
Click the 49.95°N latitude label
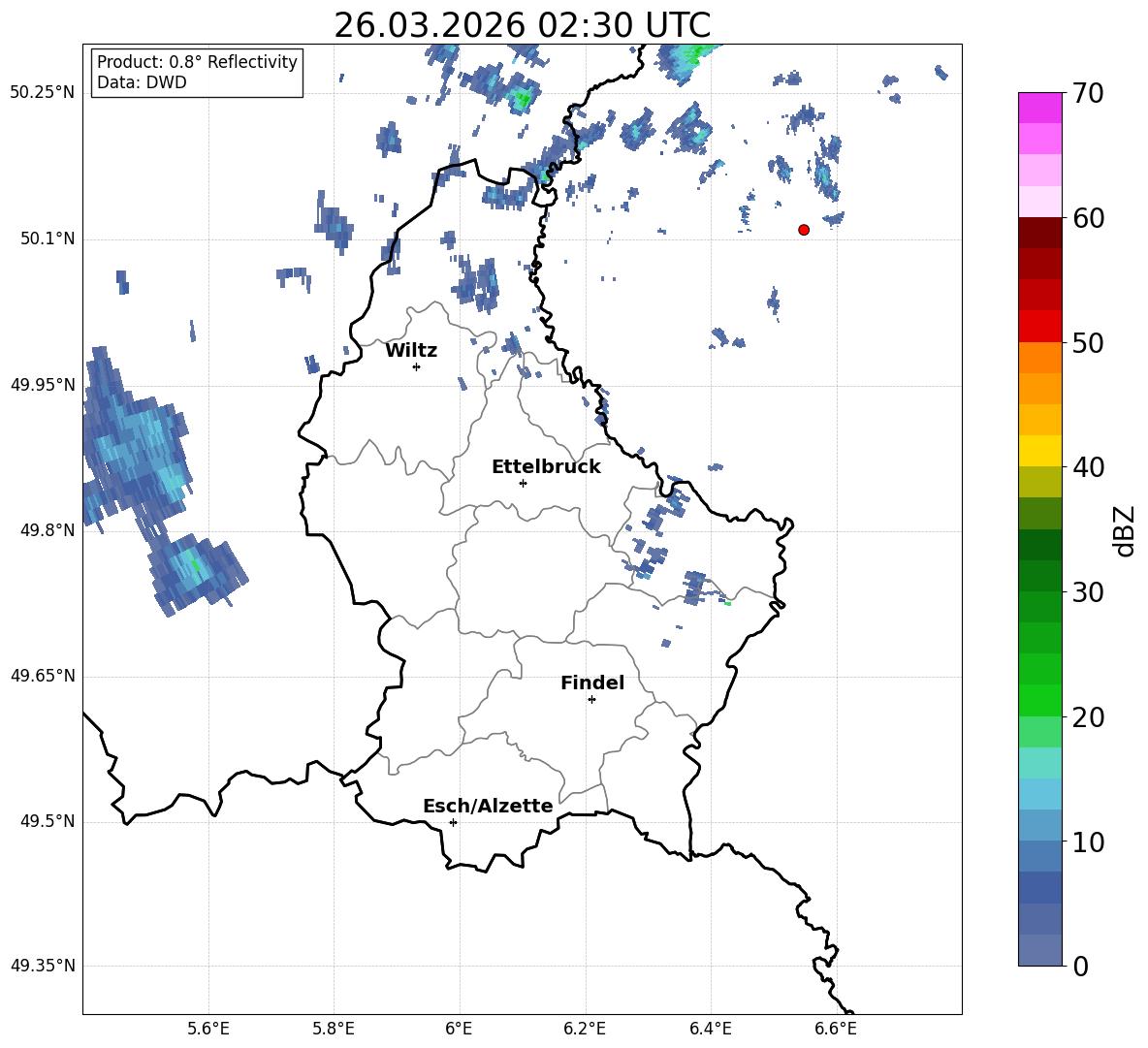click(43, 384)
